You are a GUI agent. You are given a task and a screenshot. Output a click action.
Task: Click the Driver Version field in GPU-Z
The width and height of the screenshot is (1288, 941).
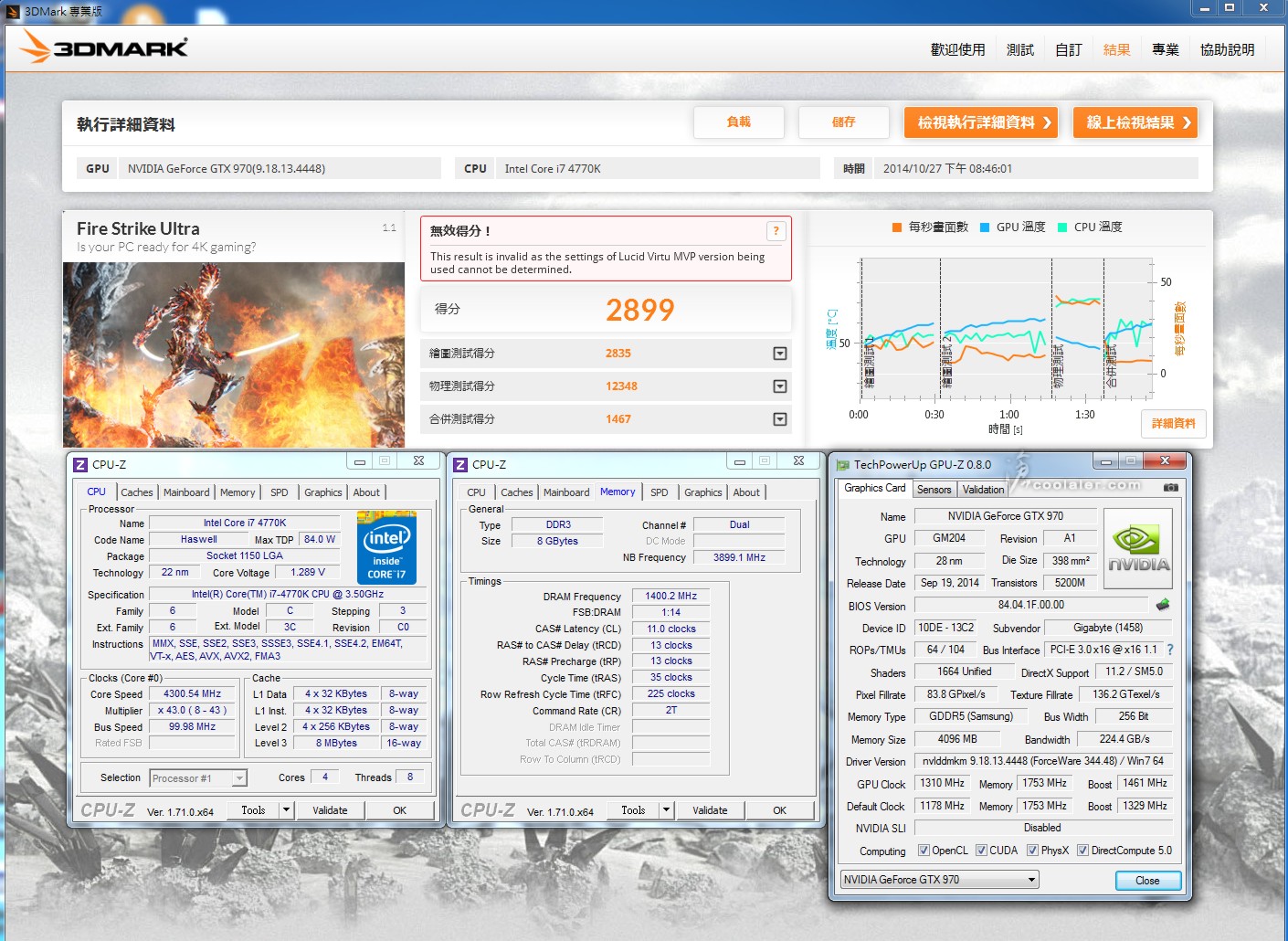tap(1043, 761)
